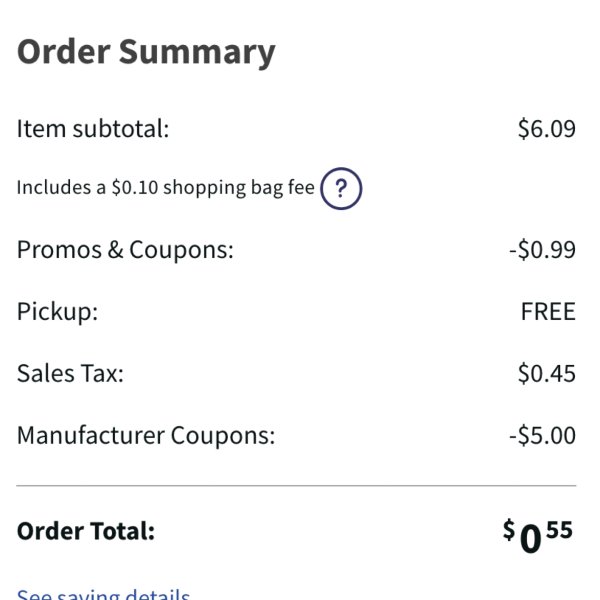Select the Order Total label
Viewport: 600px width, 600px height.
tap(86, 531)
